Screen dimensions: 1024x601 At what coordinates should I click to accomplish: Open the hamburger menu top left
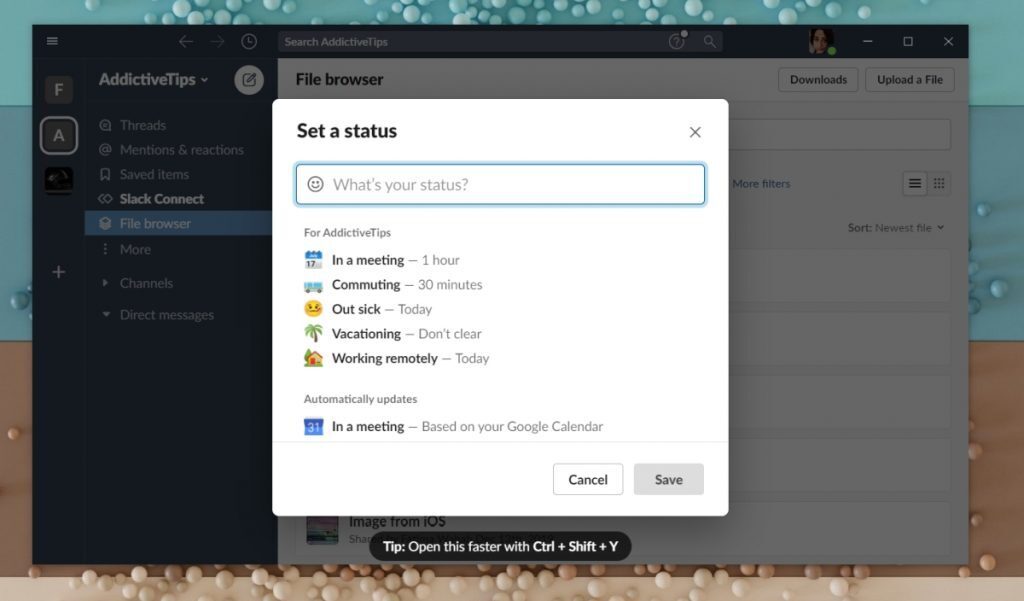coord(52,42)
